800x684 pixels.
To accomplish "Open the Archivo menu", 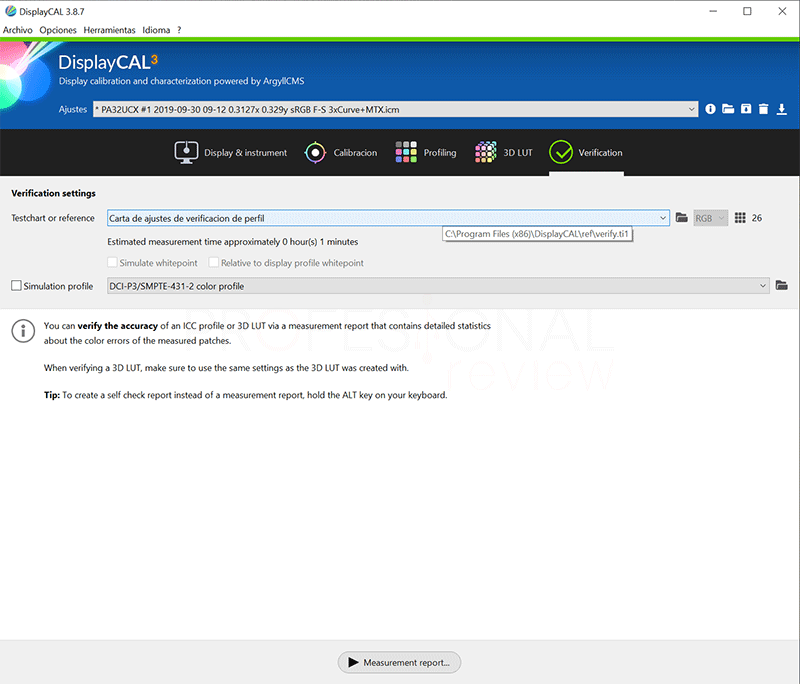I will tap(17, 30).
